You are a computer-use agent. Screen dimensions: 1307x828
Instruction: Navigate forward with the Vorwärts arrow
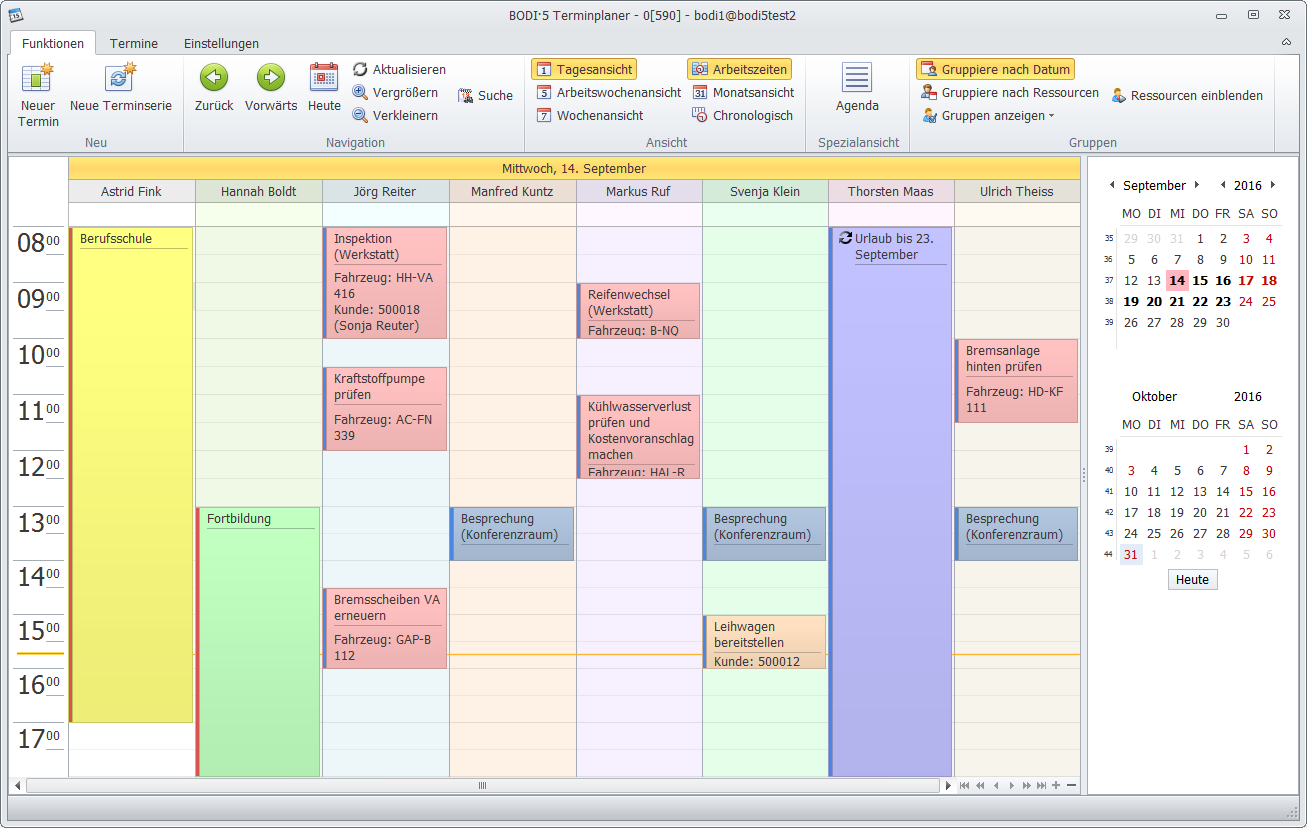(x=271, y=78)
